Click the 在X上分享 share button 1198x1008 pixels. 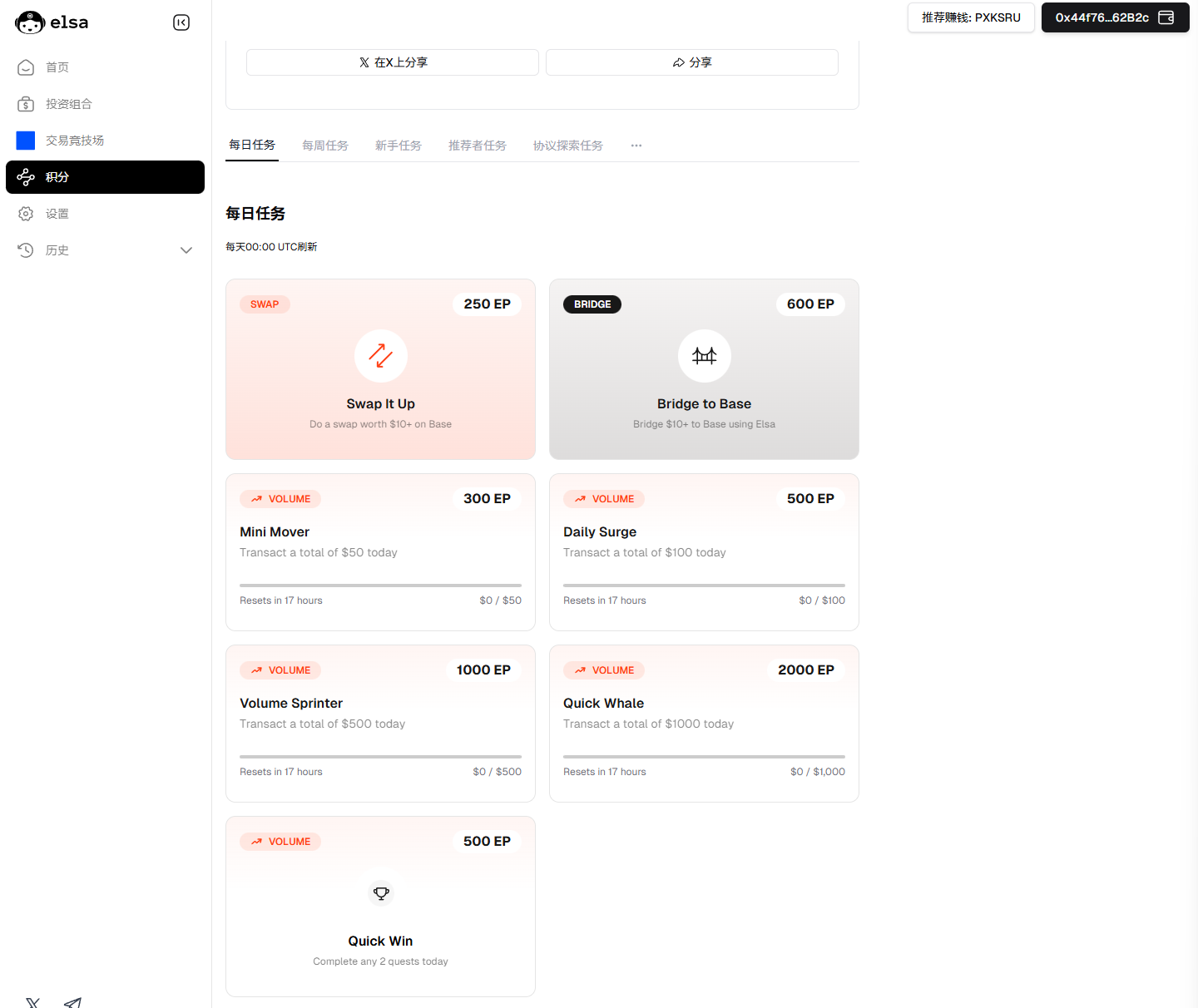pos(392,62)
